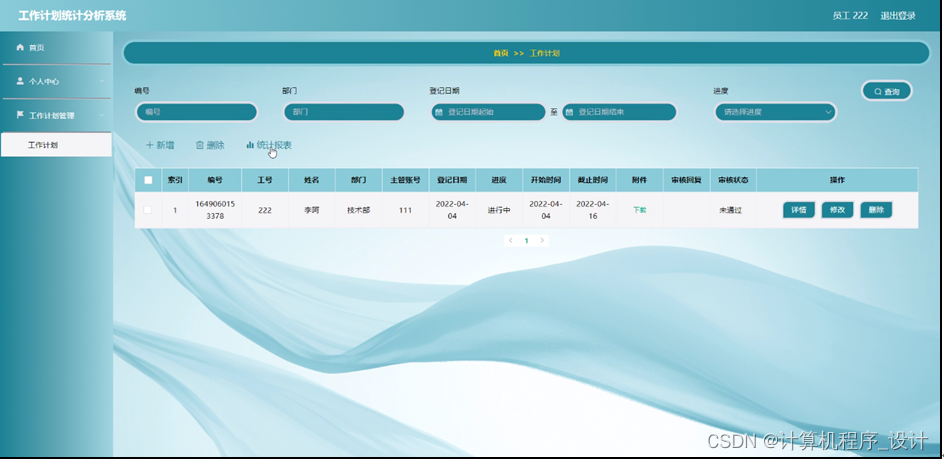Click inside the 编号 search field
The image size is (944, 460).
click(197, 112)
